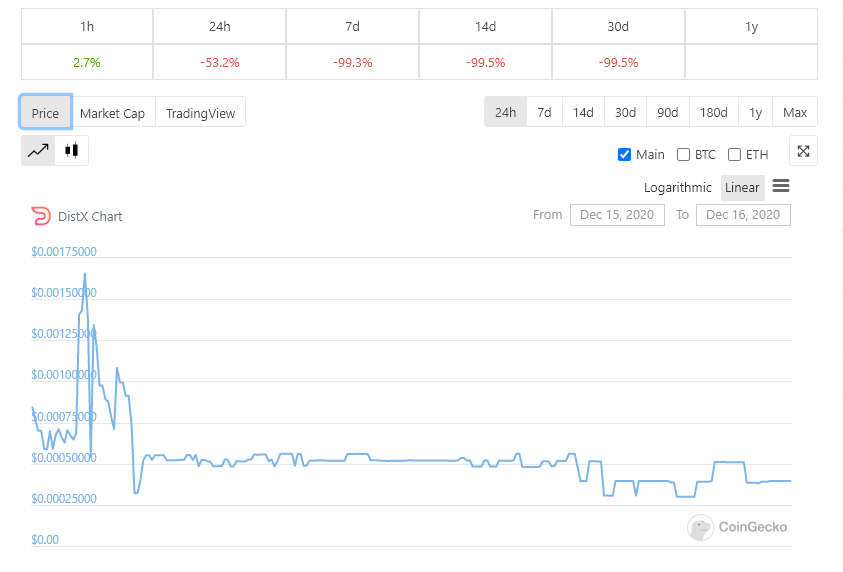Select 24h chart range
The width and height of the screenshot is (843, 572).
coord(505,112)
